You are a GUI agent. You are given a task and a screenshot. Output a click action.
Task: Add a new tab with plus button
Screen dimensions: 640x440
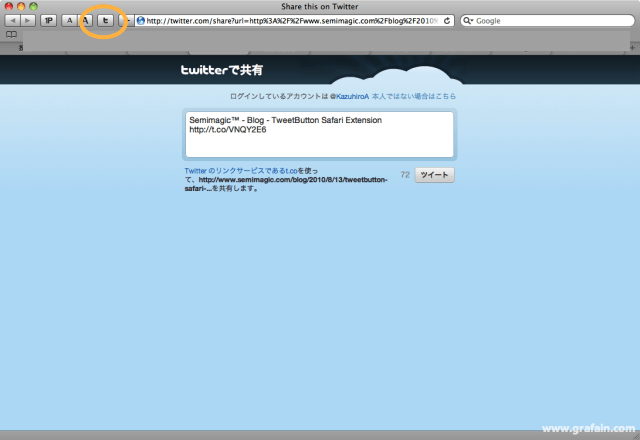pos(632,48)
